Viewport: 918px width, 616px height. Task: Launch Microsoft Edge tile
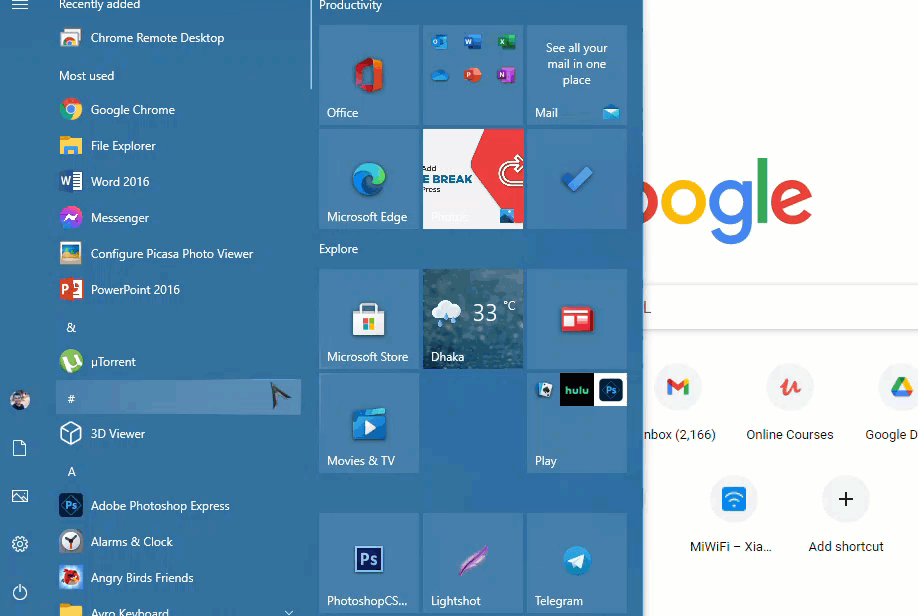(369, 179)
